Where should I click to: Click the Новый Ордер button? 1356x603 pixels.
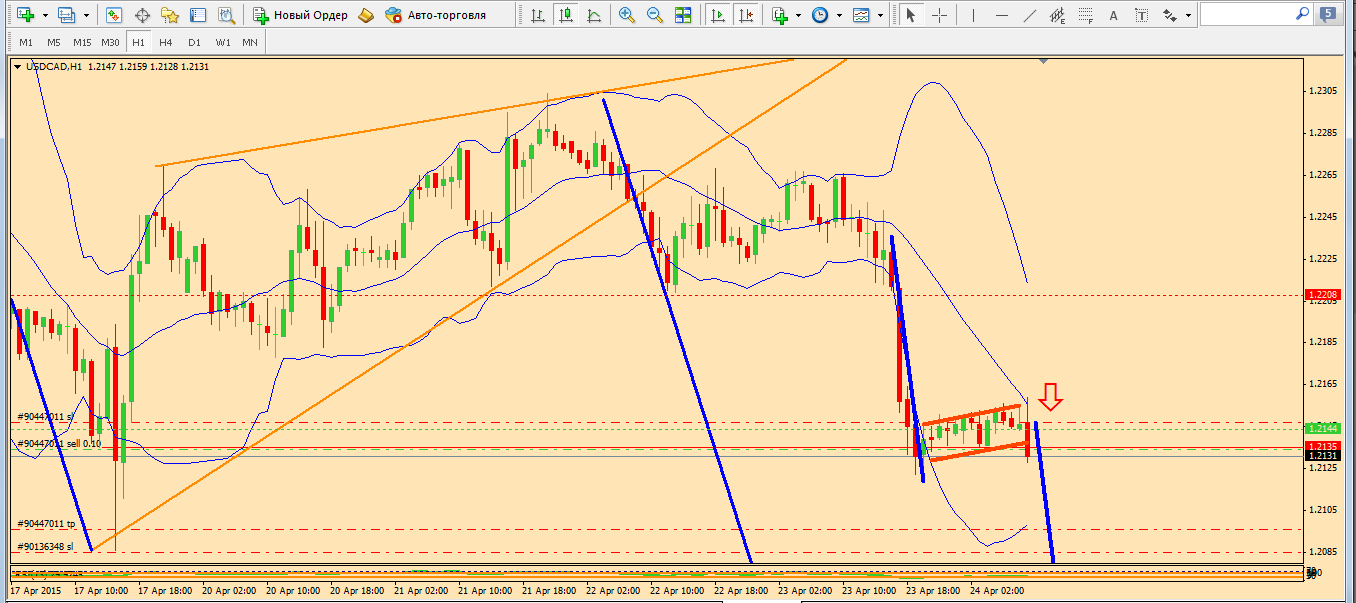coord(300,15)
